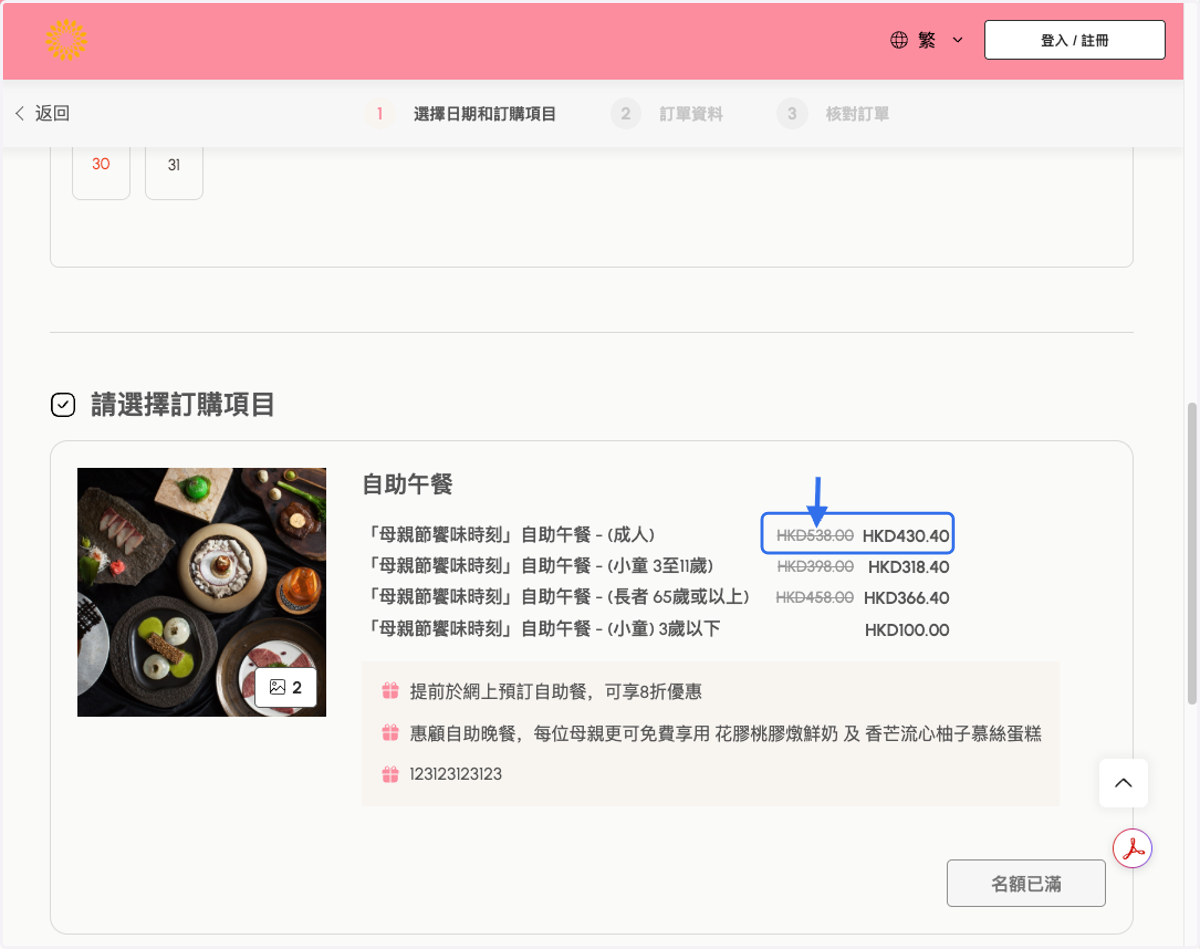Click the strikethrough price HKD458.00
The width and height of the screenshot is (1200, 949).
click(x=815, y=598)
